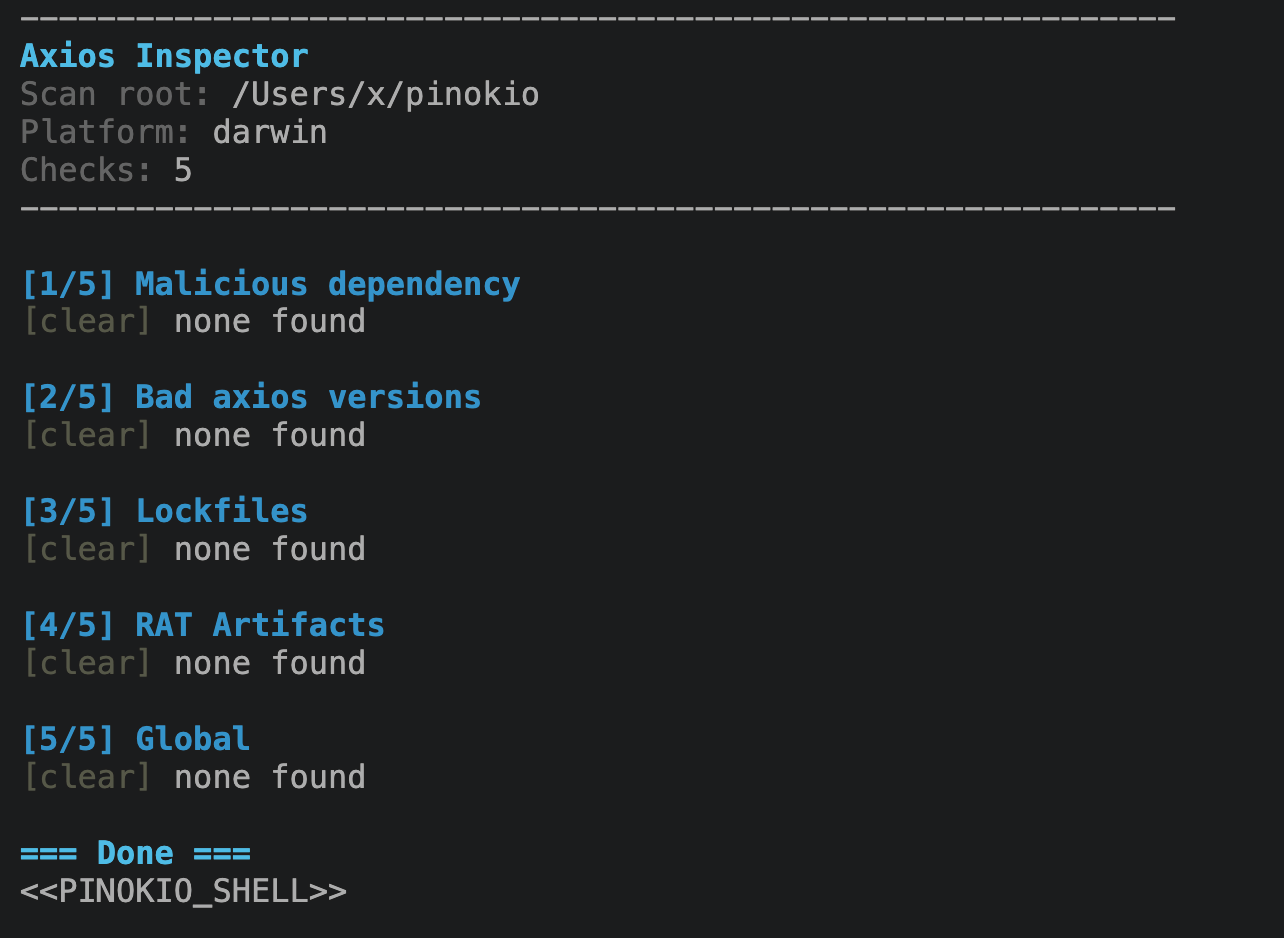Viewport: 1284px width, 938px height.
Task: Click none found under Malicious dependency
Action: (270, 322)
